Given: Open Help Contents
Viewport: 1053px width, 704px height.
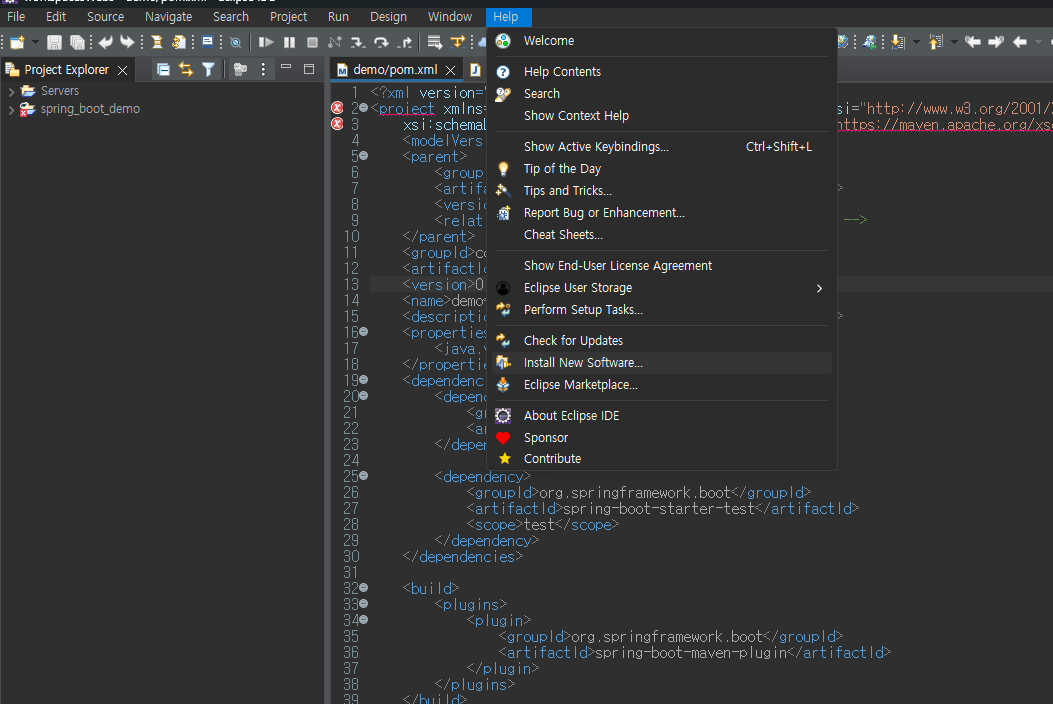Looking at the screenshot, I should tap(662, 71).
